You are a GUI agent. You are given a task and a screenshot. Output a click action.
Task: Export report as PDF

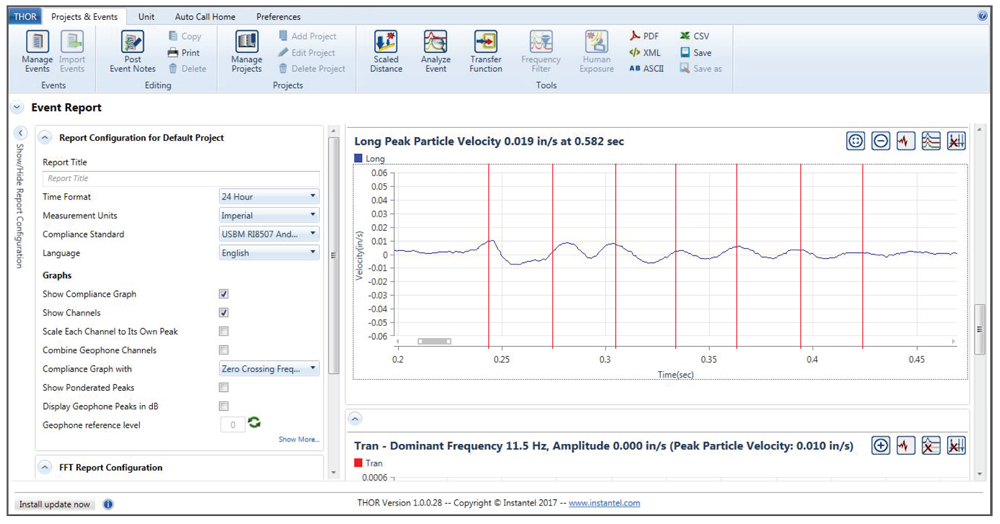click(x=644, y=36)
